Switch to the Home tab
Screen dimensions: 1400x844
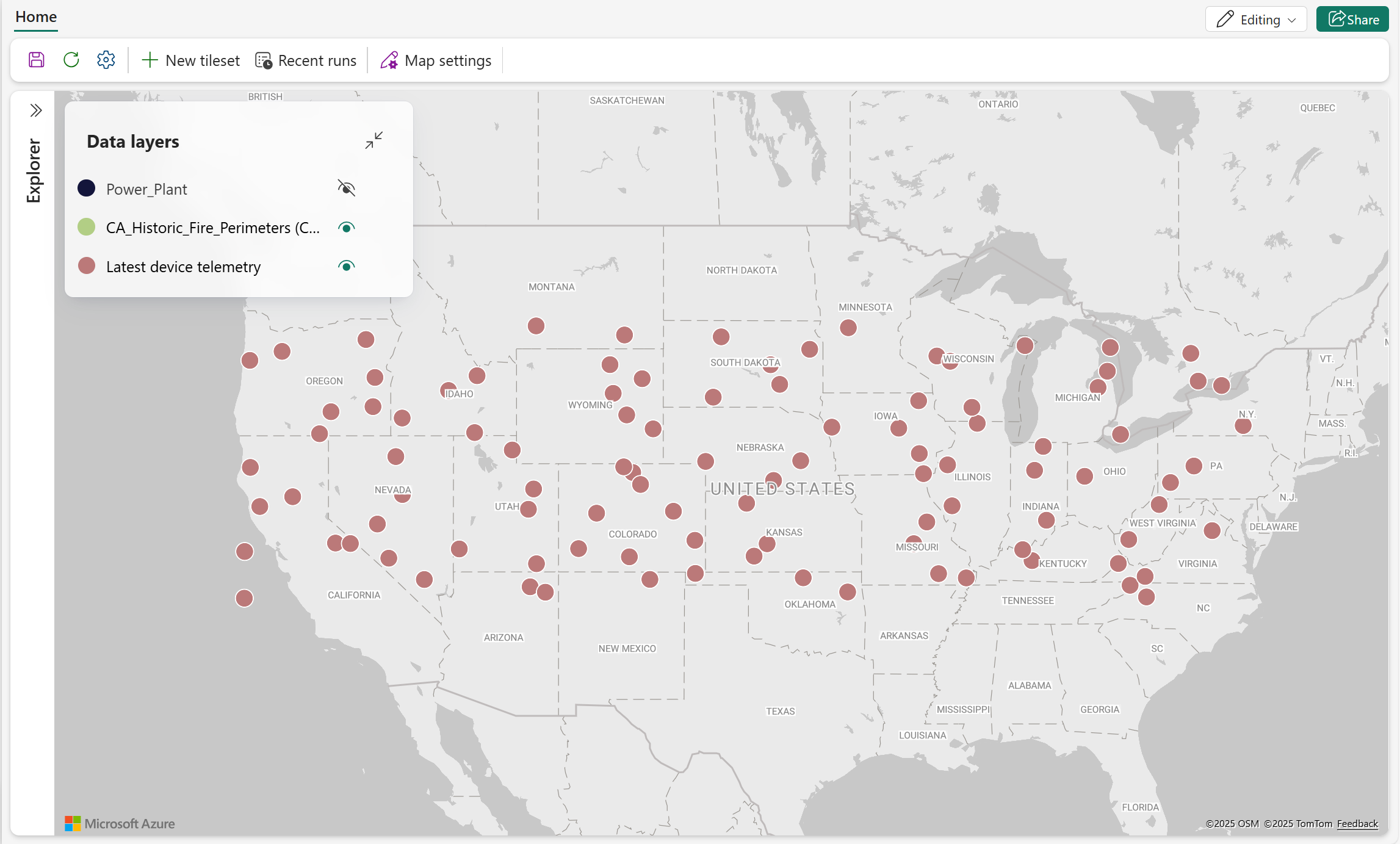click(36, 17)
